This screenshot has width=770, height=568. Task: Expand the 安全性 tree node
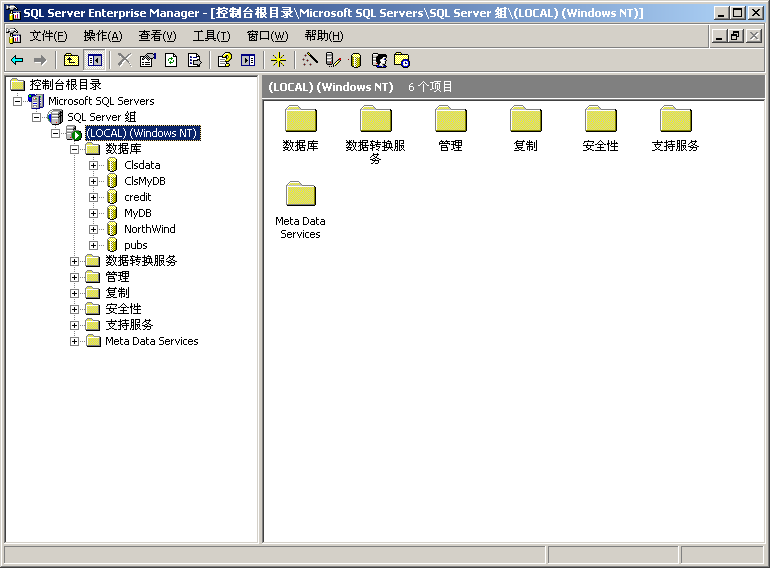click(x=74, y=309)
